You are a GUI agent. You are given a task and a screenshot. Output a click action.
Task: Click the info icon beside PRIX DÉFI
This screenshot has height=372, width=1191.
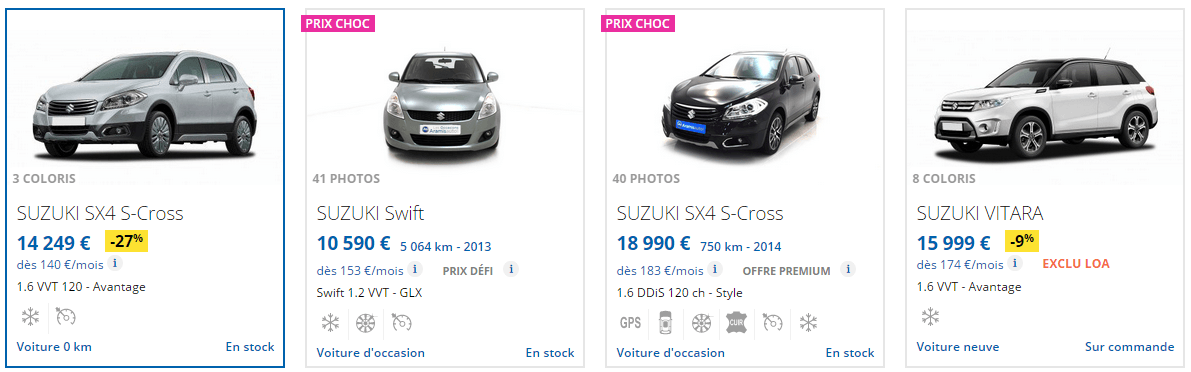click(511, 270)
